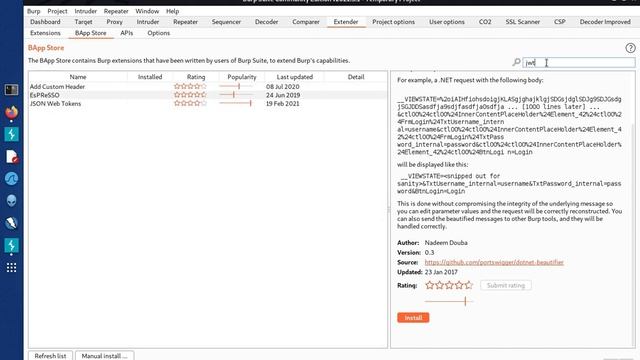Viewport: 640px width, 360px height.
Task: Select the BApp Store sub-tab
Action: (91, 33)
